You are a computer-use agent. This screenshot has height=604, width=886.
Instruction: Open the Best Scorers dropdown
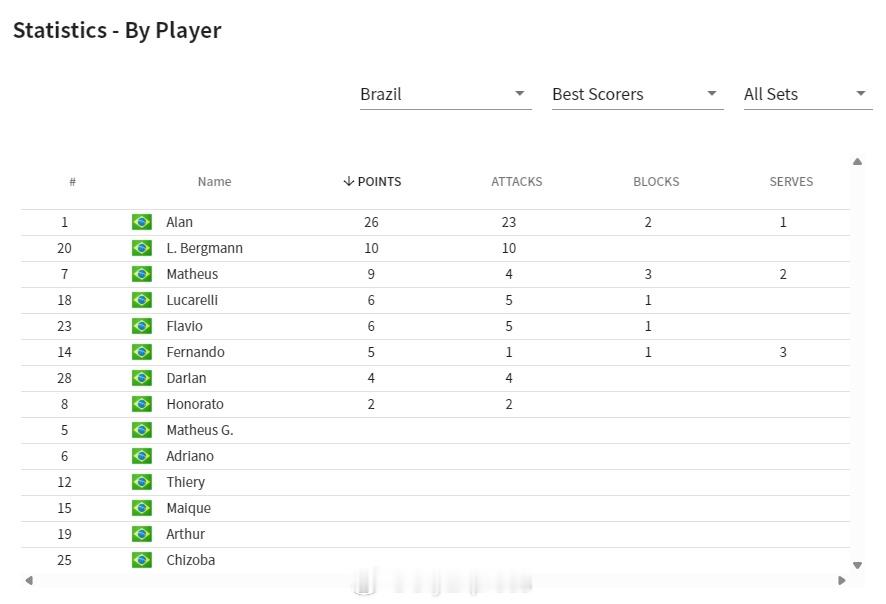pyautogui.click(x=637, y=94)
